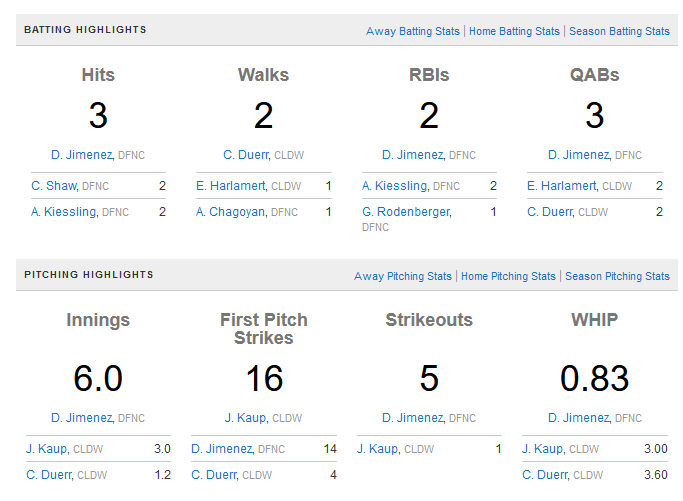Open A. Chagoyan's player link
This screenshot has width=683, height=501.
(x=232, y=212)
